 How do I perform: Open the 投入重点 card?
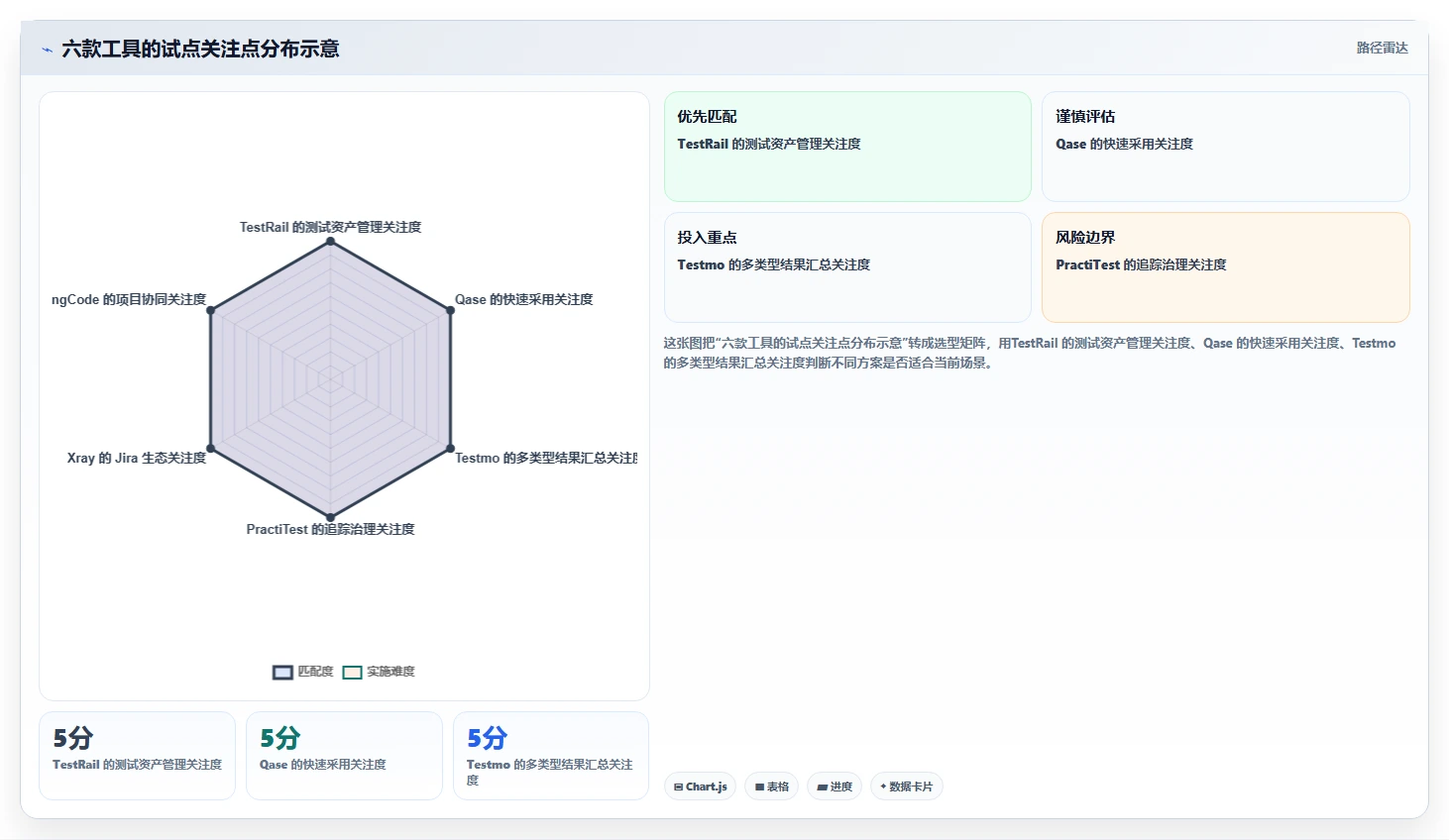[847, 267]
